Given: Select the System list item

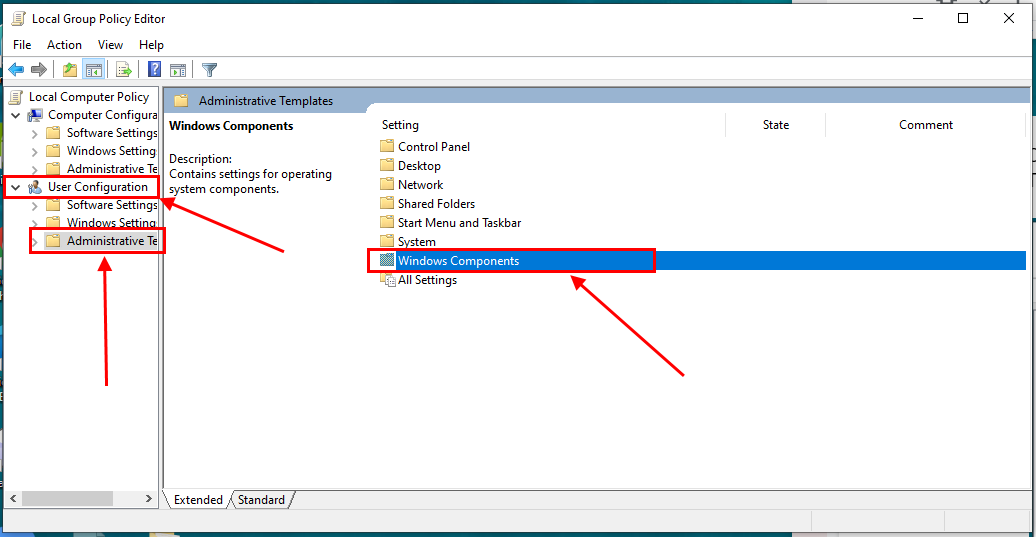Looking at the screenshot, I should tap(416, 242).
